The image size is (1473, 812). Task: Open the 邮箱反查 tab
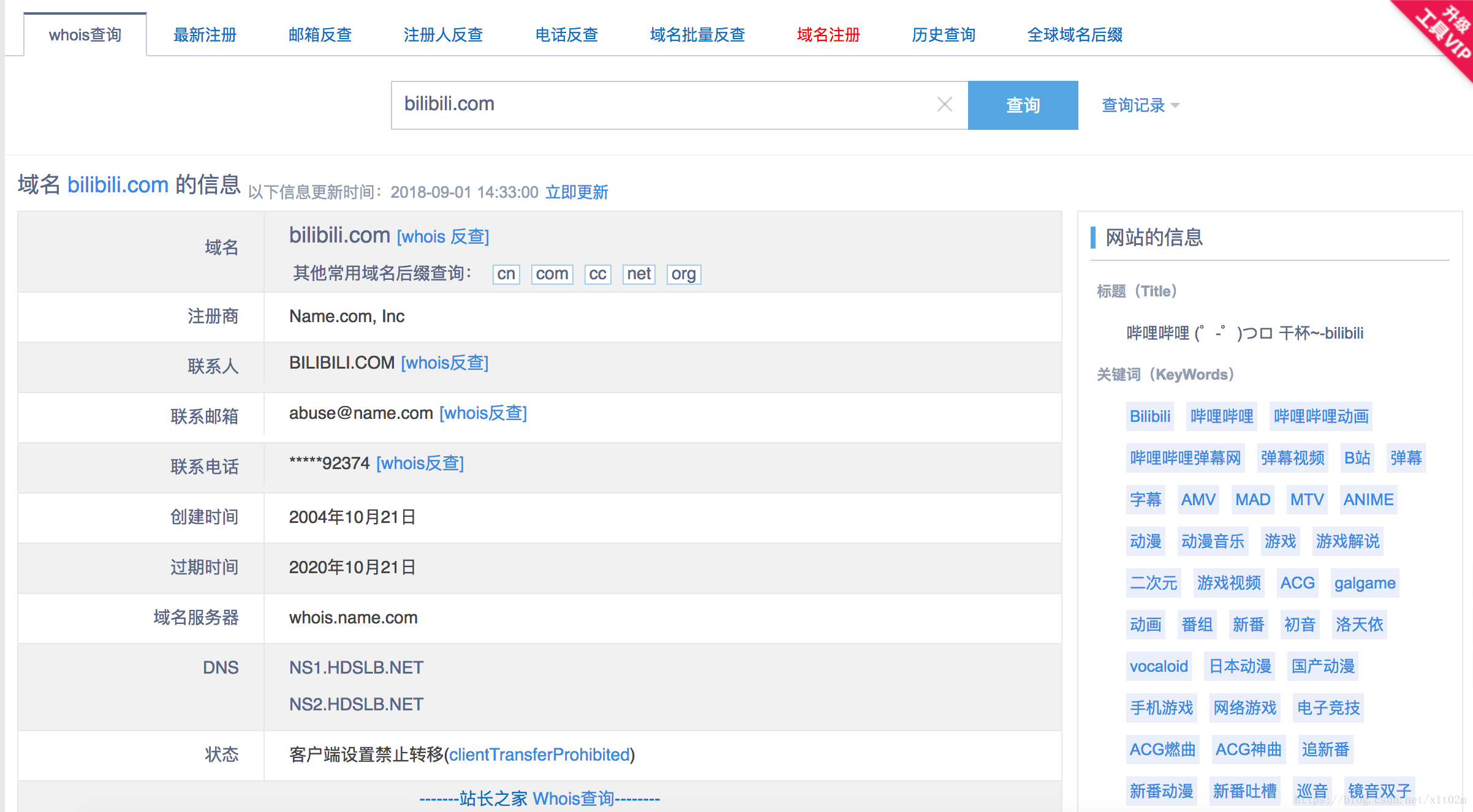tap(320, 35)
